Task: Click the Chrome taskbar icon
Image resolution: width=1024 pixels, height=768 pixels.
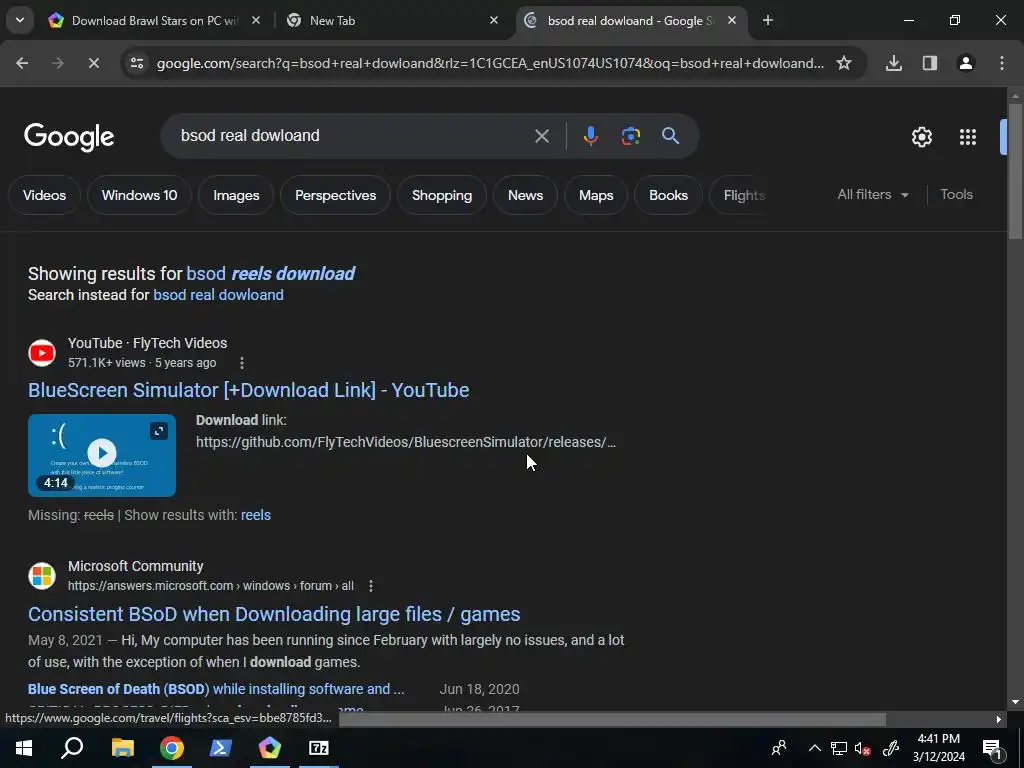Action: tap(172, 748)
